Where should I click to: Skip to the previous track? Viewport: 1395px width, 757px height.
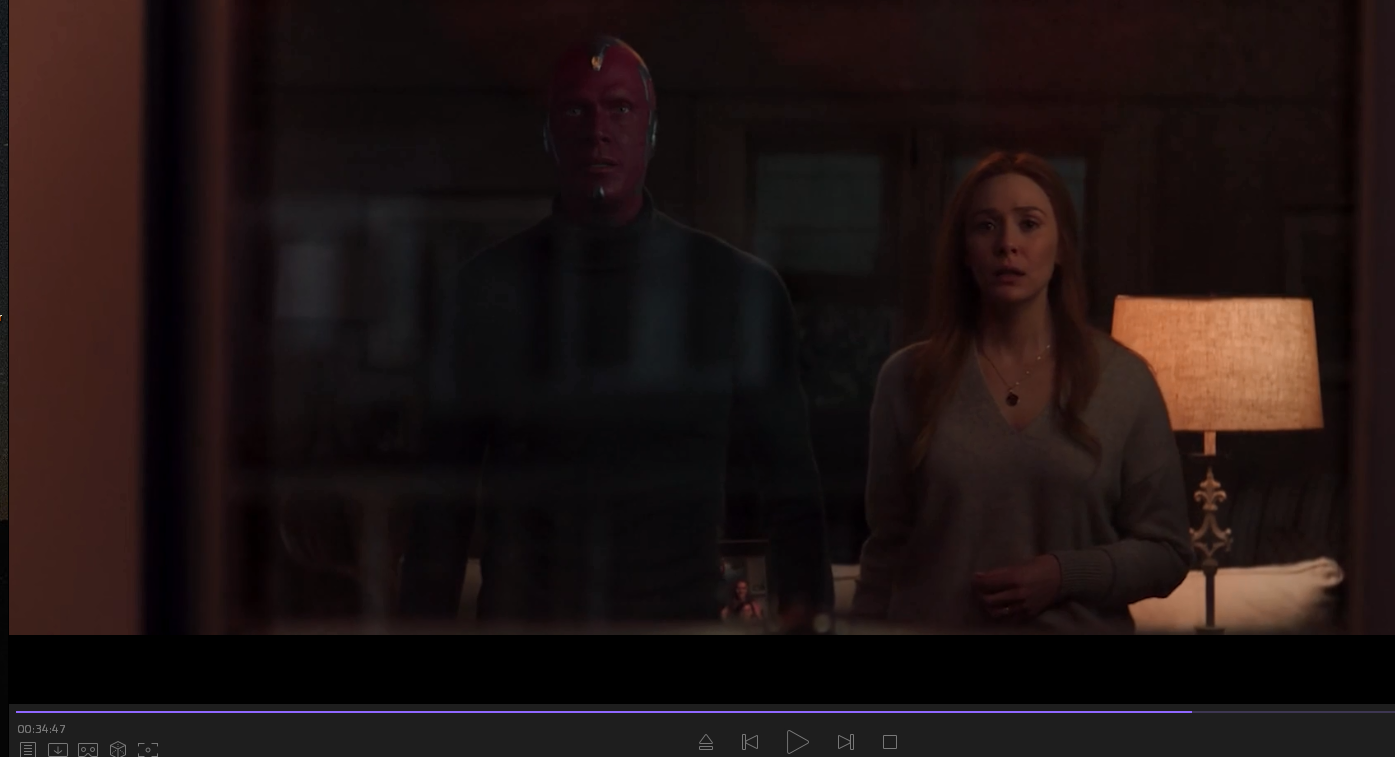click(750, 742)
